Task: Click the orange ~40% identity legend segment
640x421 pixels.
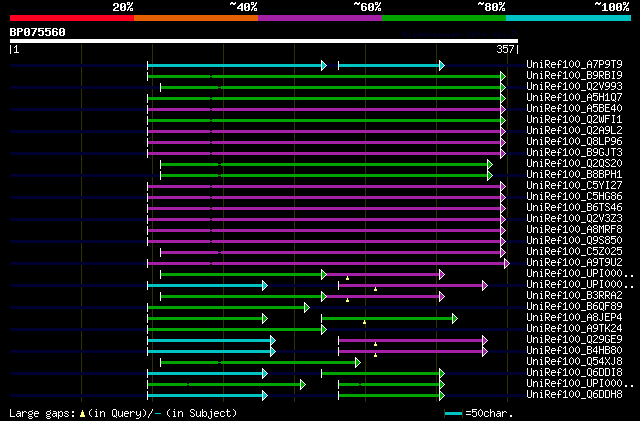Action: [x=196, y=18]
